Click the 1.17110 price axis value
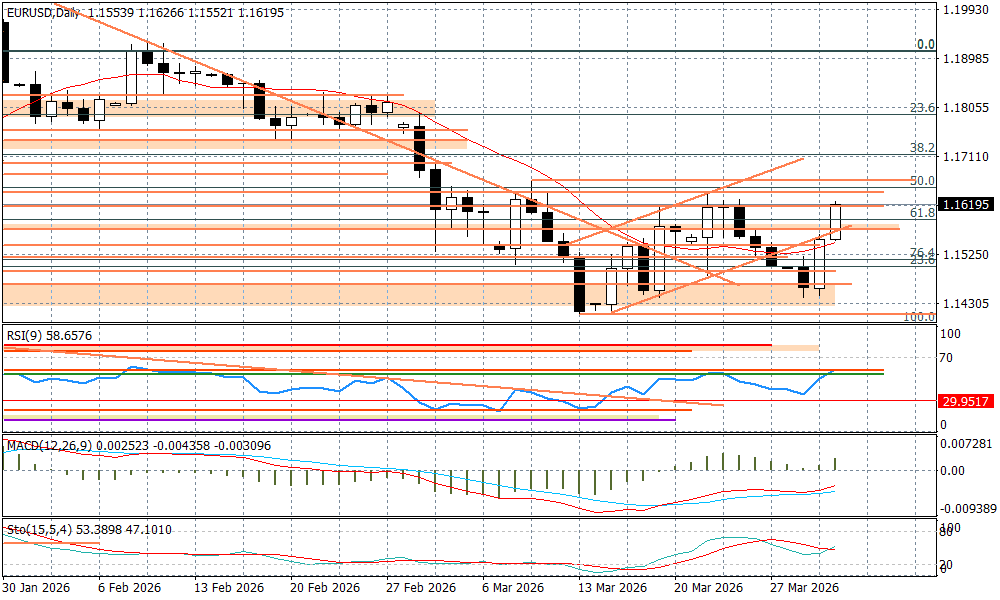Viewport: 1000px width, 600px height. pos(966,157)
